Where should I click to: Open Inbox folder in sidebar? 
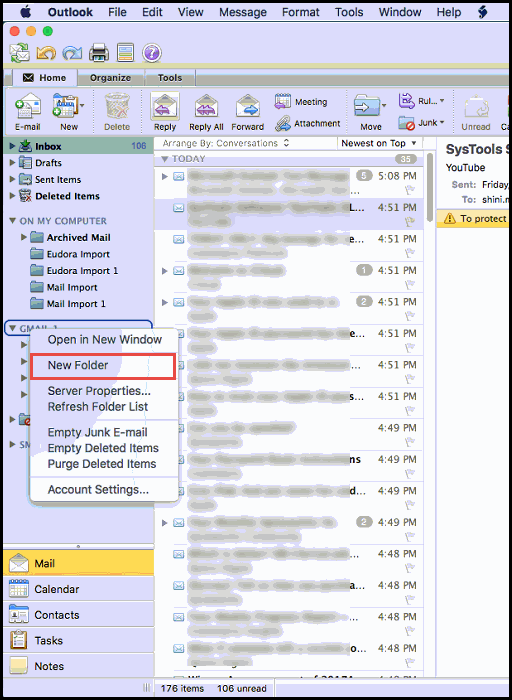click(x=79, y=146)
